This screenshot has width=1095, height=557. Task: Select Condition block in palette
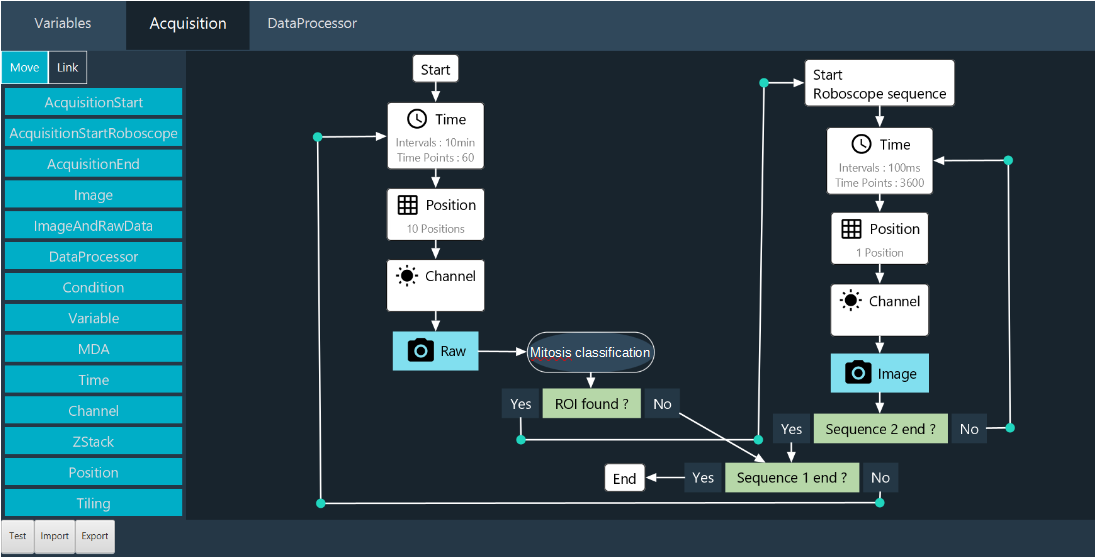94,287
